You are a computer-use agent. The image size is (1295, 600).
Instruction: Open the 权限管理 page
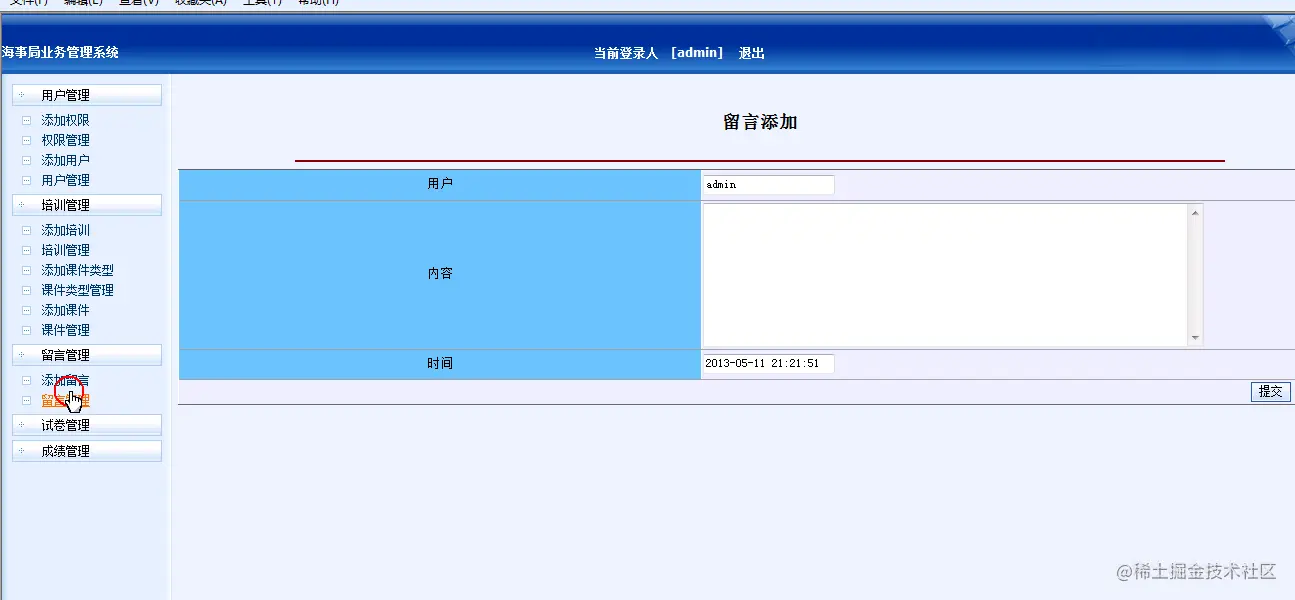65,140
